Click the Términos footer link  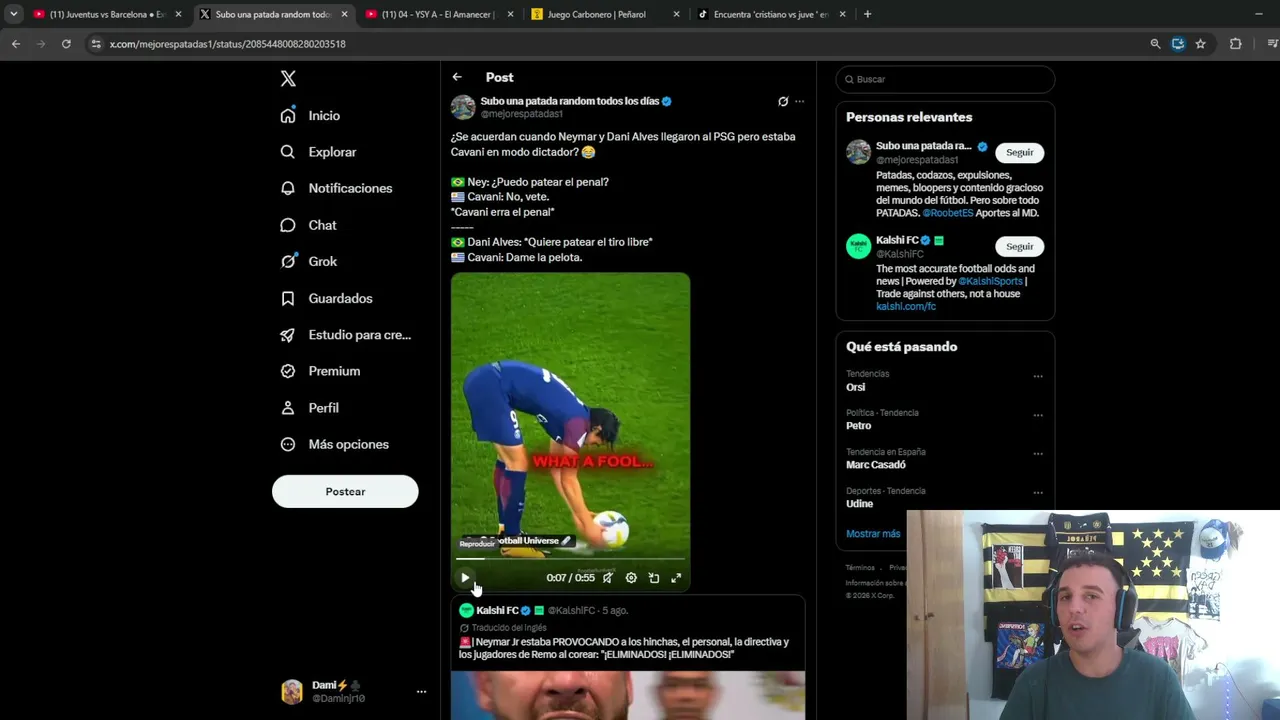coord(860,567)
